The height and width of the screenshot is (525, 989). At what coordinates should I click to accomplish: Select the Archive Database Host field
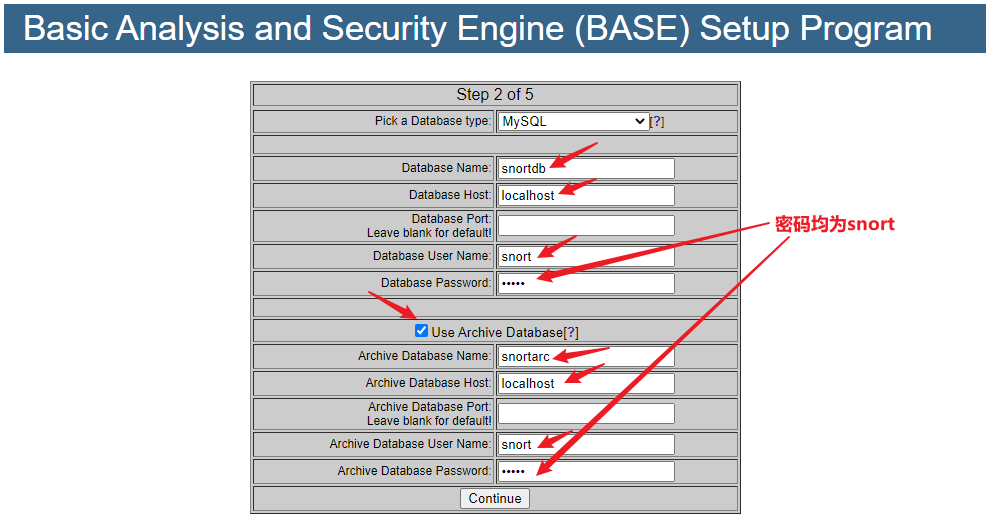tap(586, 383)
